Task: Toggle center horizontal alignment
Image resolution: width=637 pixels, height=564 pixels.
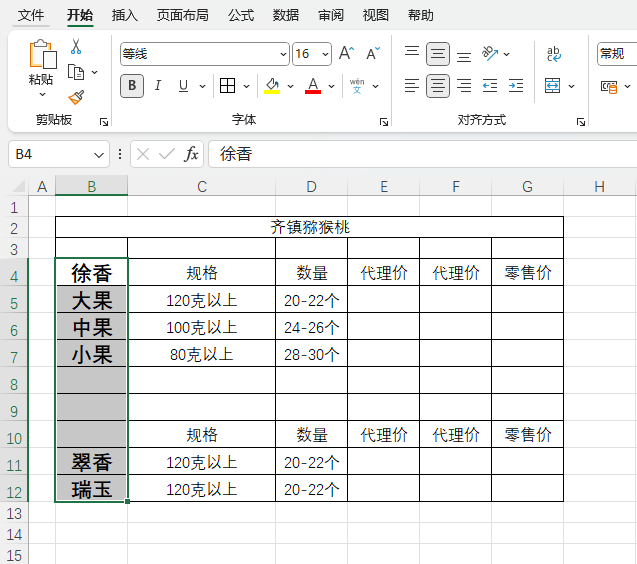Action: tap(438, 86)
